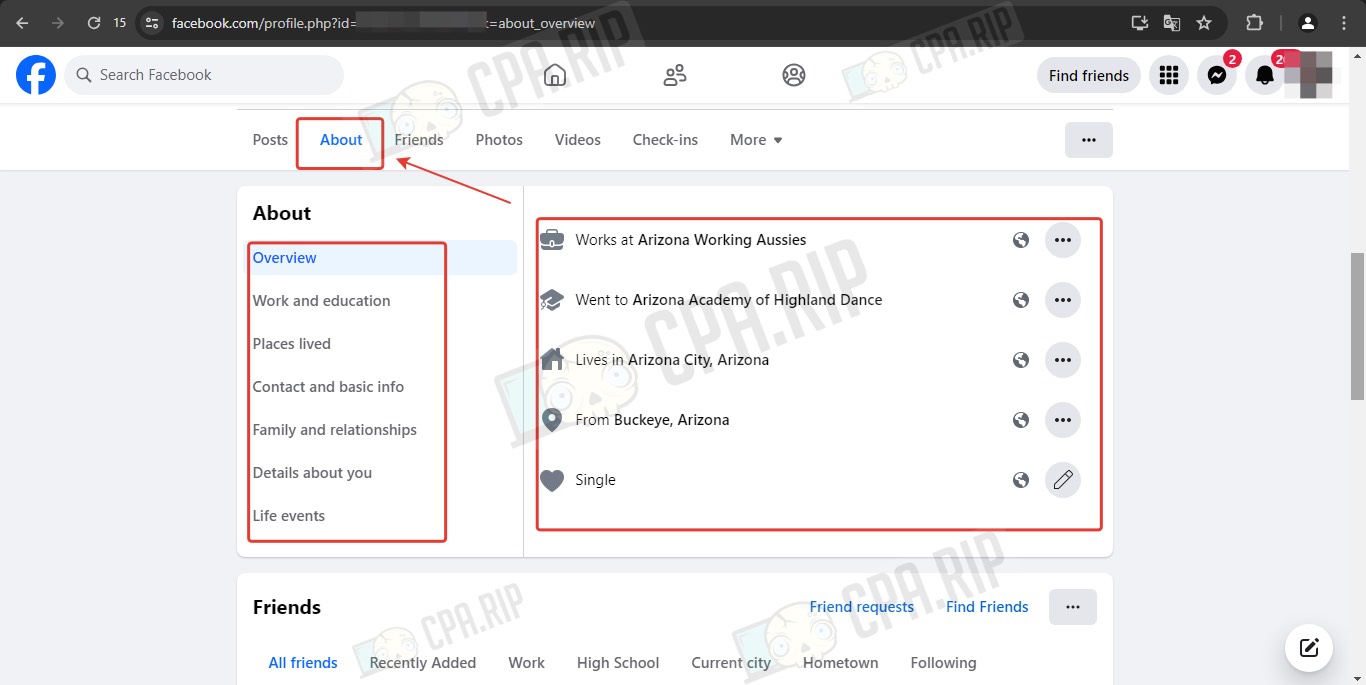This screenshot has width=1366, height=685.
Task: Open Friends icon in top navigation
Action: (x=675, y=75)
